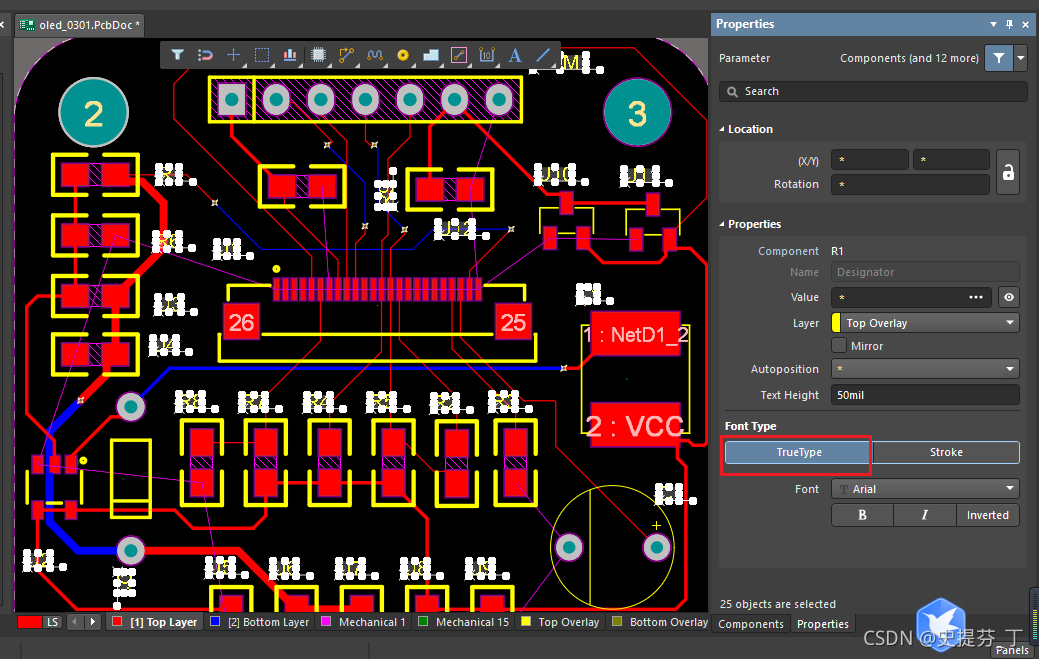Image resolution: width=1039 pixels, height=659 pixels.
Task: Open the Layer dropdown Top Overlay
Action: point(925,323)
